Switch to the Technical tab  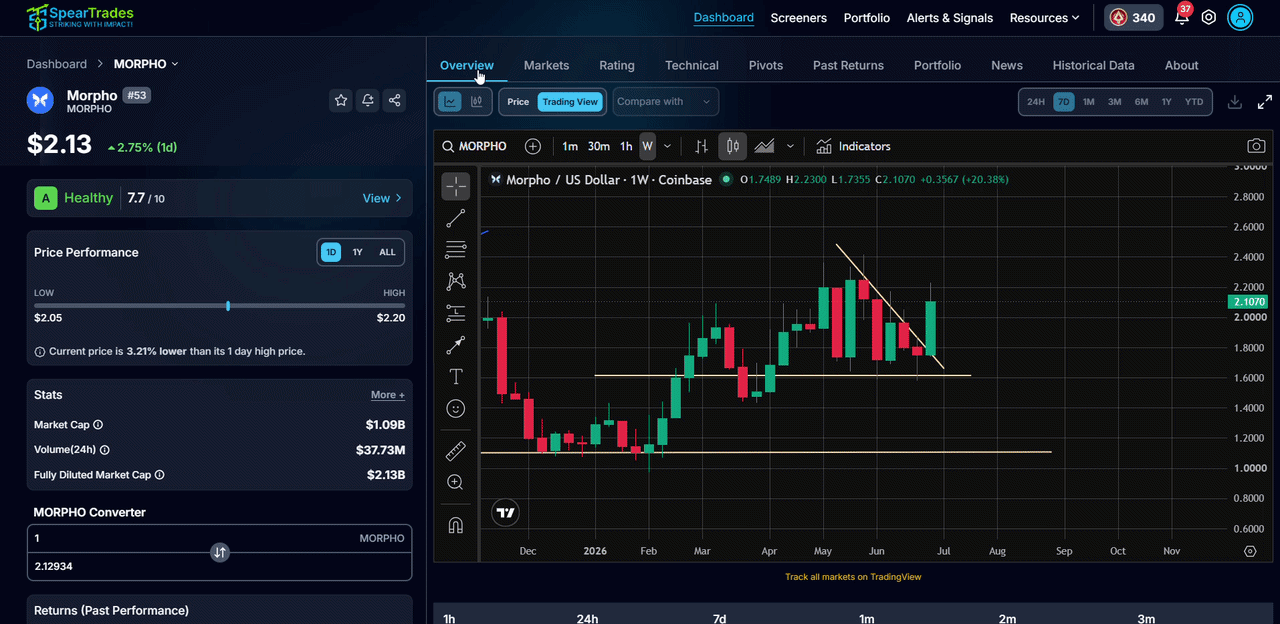click(692, 65)
